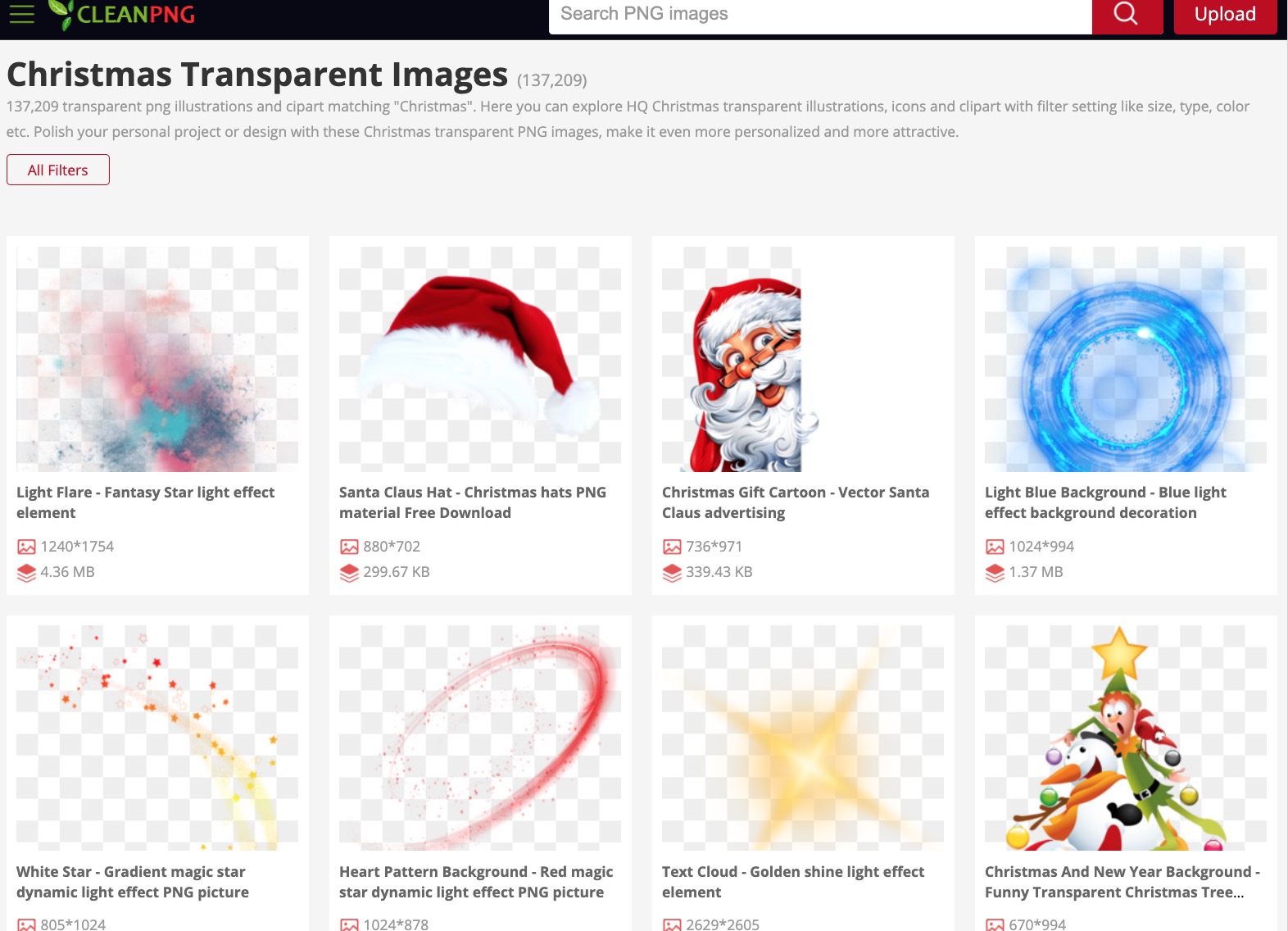Focus the Search PNG images field
This screenshot has width=1288, height=931.
(x=820, y=14)
